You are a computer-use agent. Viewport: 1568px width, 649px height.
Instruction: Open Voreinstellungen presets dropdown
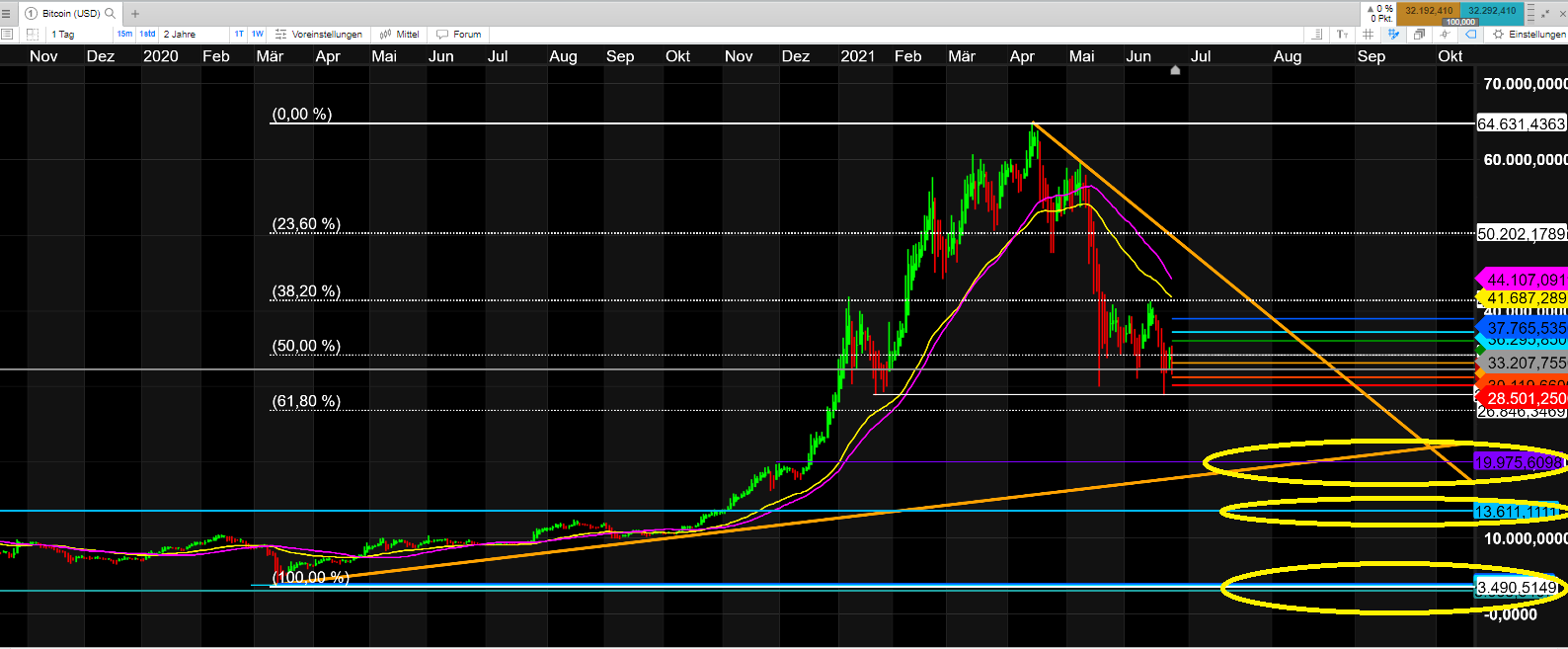[319, 35]
